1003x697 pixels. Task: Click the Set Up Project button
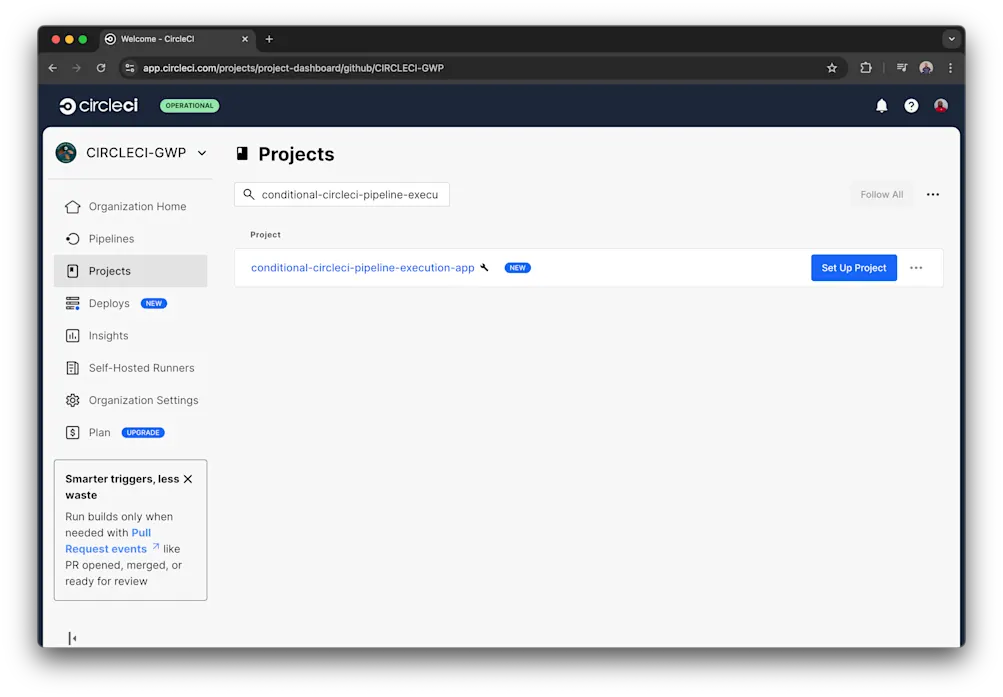click(x=853, y=267)
